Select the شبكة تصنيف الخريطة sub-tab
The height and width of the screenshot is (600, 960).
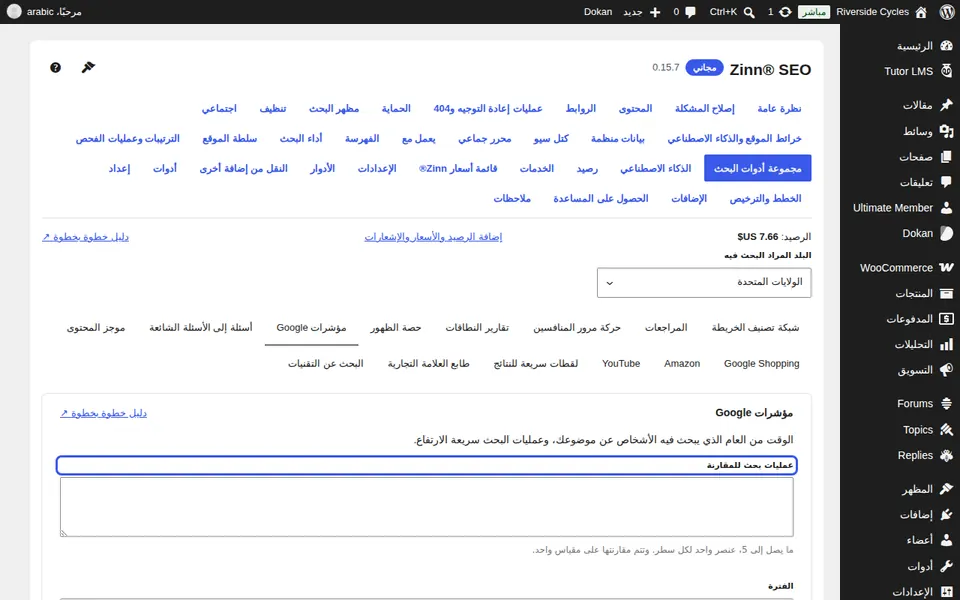click(755, 328)
